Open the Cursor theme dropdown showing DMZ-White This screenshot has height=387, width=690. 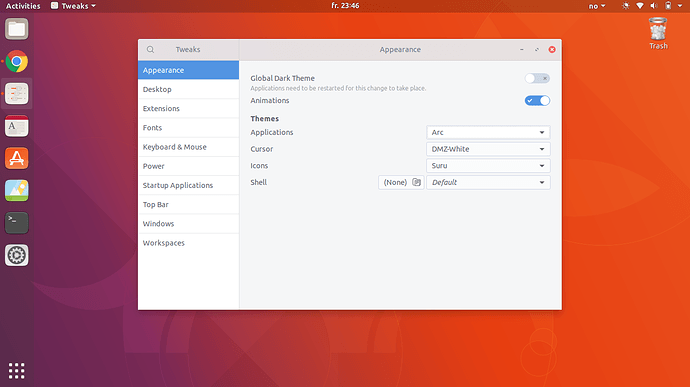click(488, 149)
